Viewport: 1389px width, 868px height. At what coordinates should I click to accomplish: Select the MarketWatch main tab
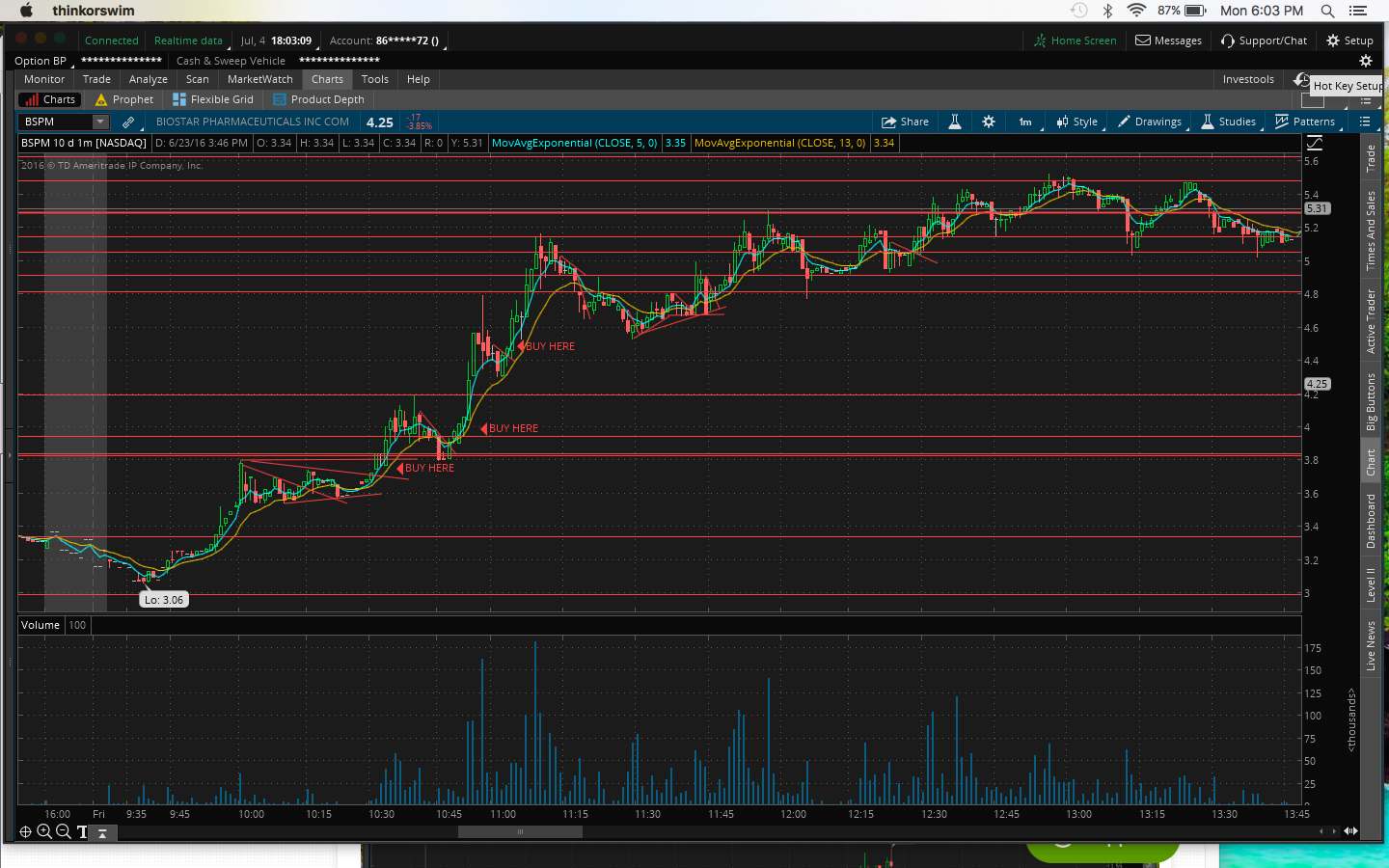pos(260,79)
